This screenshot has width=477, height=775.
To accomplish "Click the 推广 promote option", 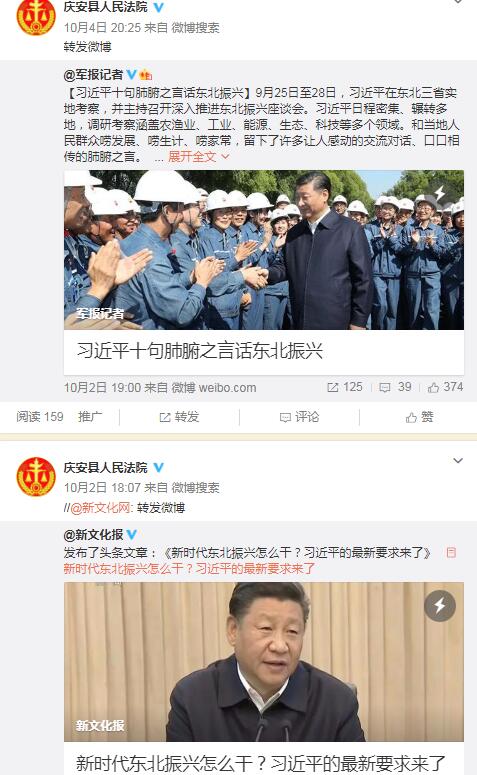I will pyautogui.click(x=90, y=417).
